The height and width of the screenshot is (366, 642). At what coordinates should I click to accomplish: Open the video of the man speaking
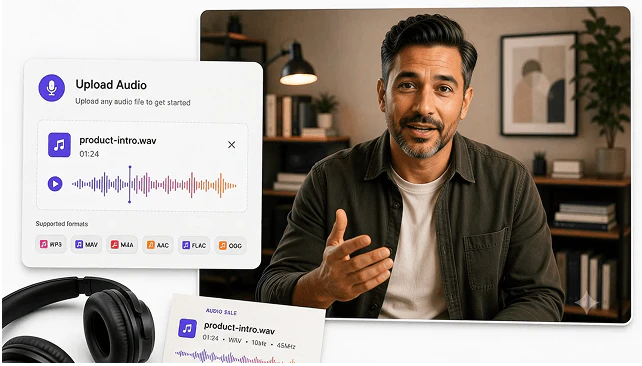[415, 165]
